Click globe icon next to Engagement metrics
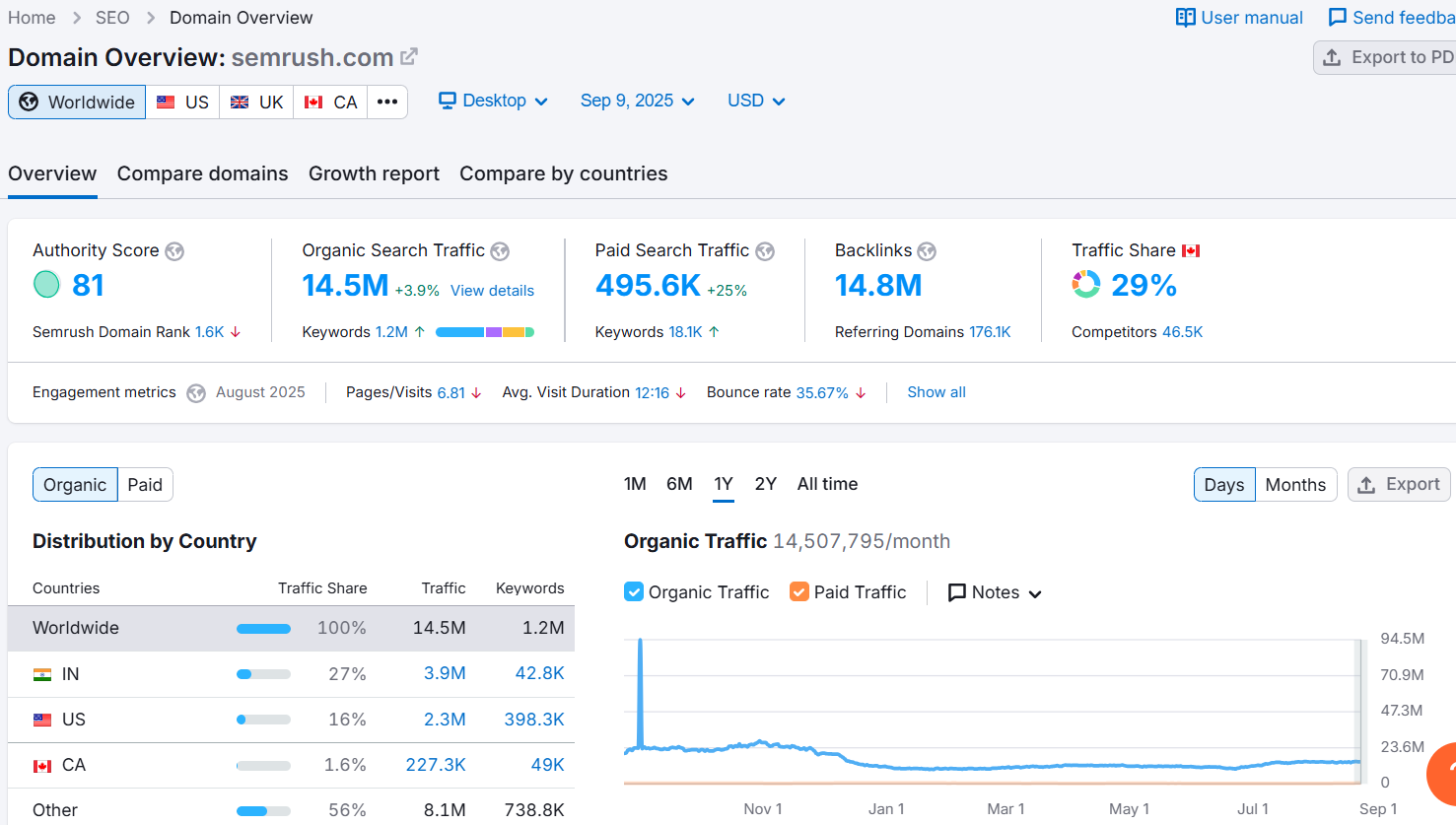Image resolution: width=1456 pixels, height=825 pixels. point(196,393)
